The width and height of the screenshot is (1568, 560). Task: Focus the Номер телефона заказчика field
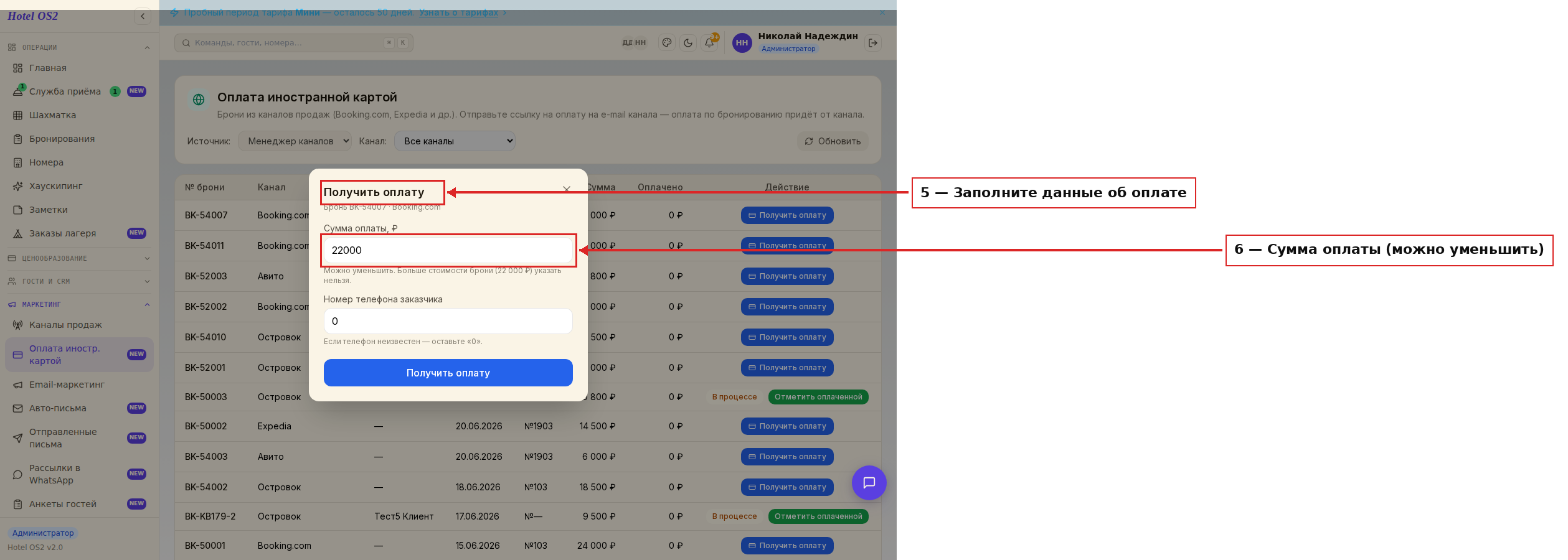pos(448,321)
